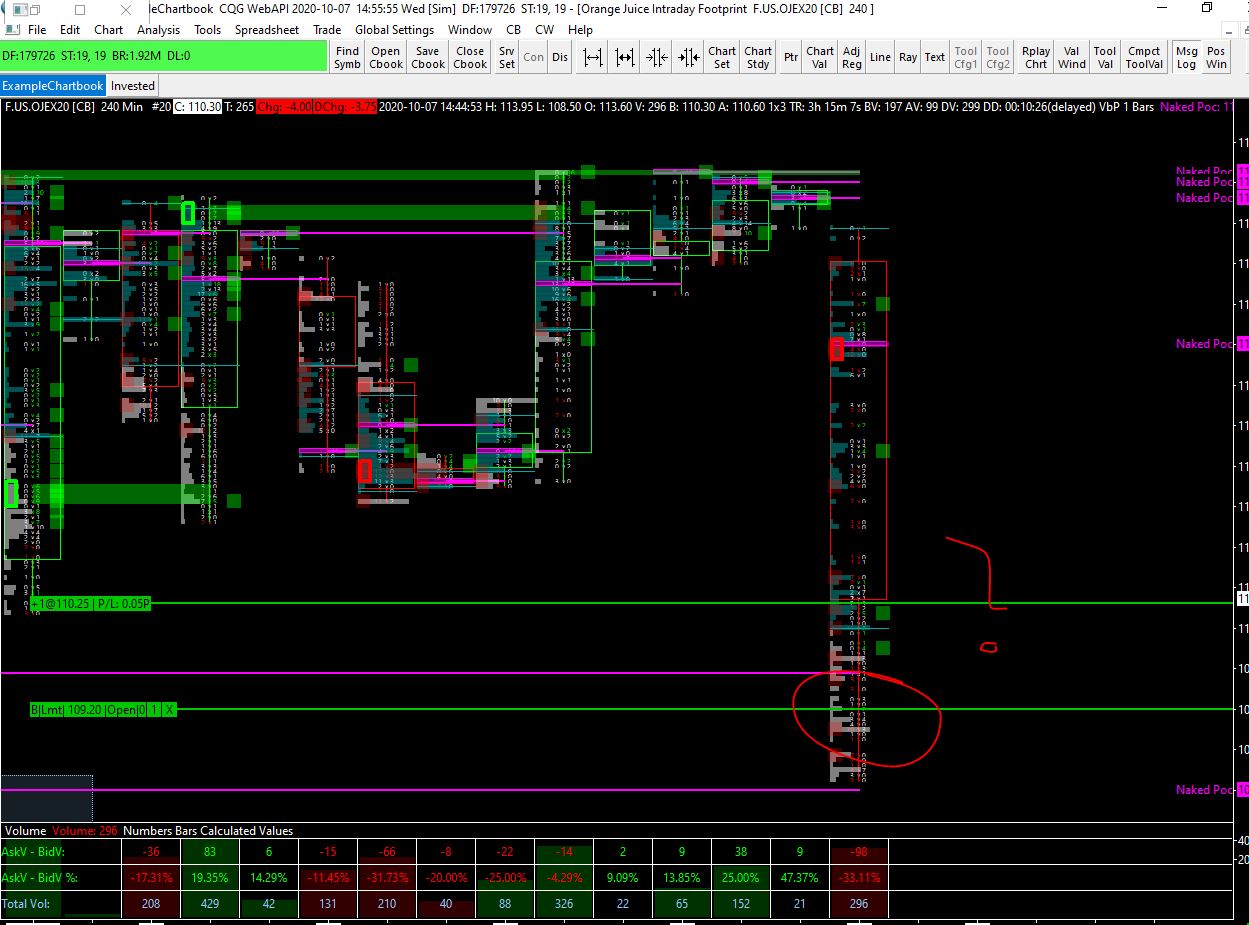Click the Open Cbook button
Image resolution: width=1249 pixels, height=925 pixels.
pos(386,57)
